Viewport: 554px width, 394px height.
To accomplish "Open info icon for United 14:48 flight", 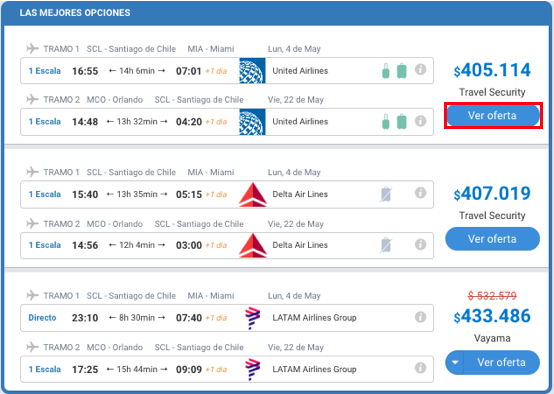I will point(420,121).
